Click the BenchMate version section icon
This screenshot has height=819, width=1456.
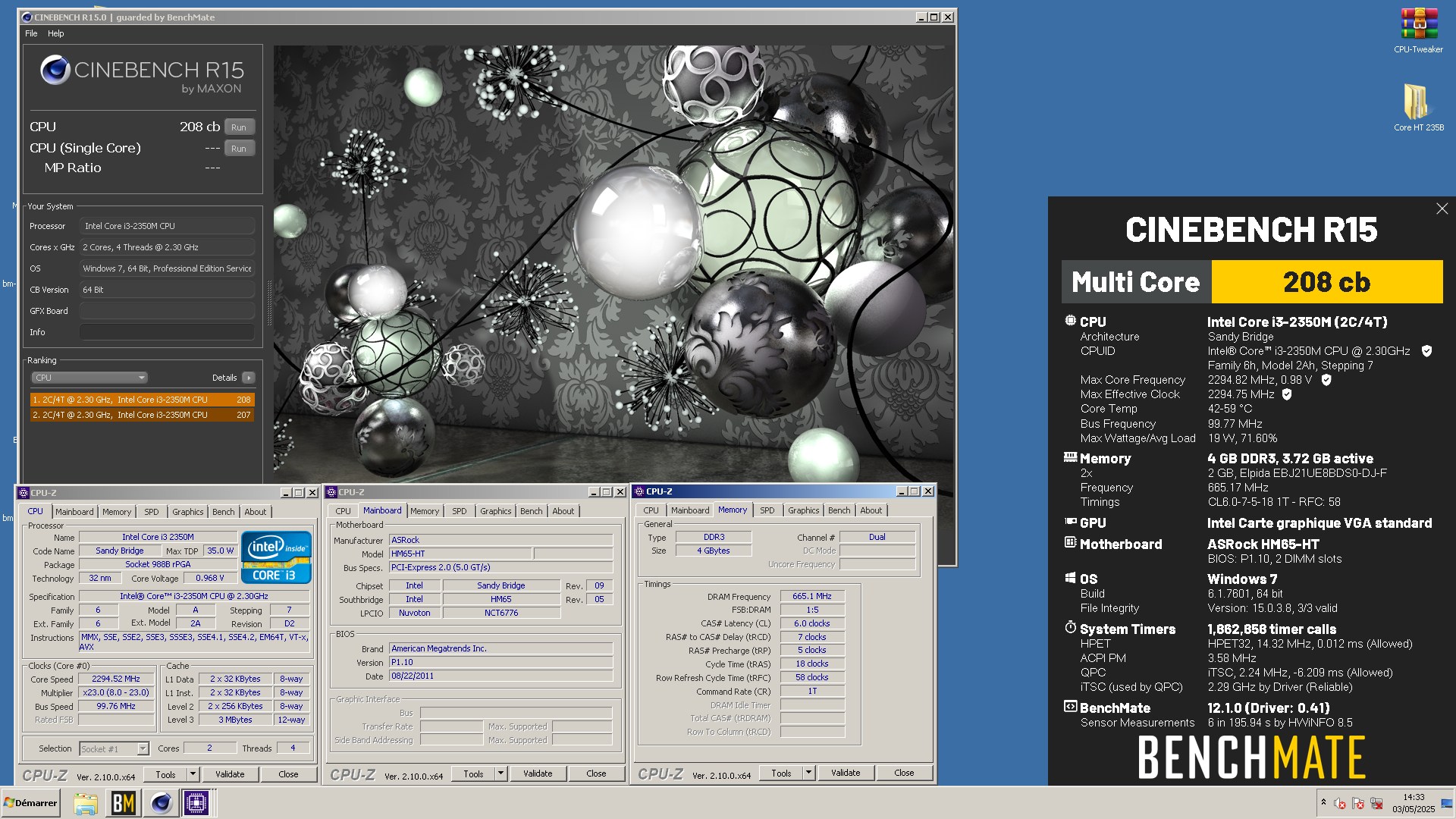coord(1070,706)
